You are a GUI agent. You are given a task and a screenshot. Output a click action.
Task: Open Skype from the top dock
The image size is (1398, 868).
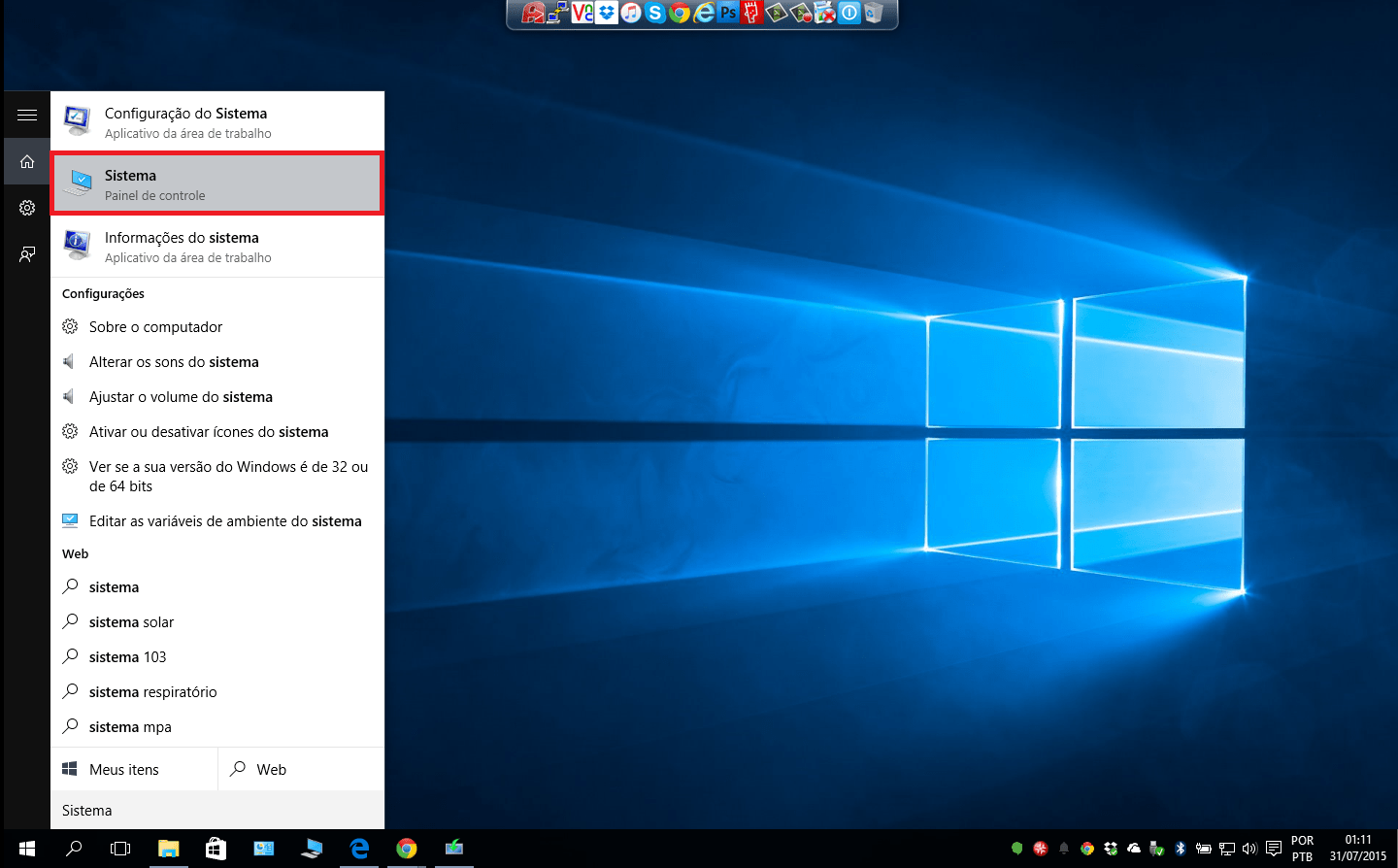(x=654, y=13)
